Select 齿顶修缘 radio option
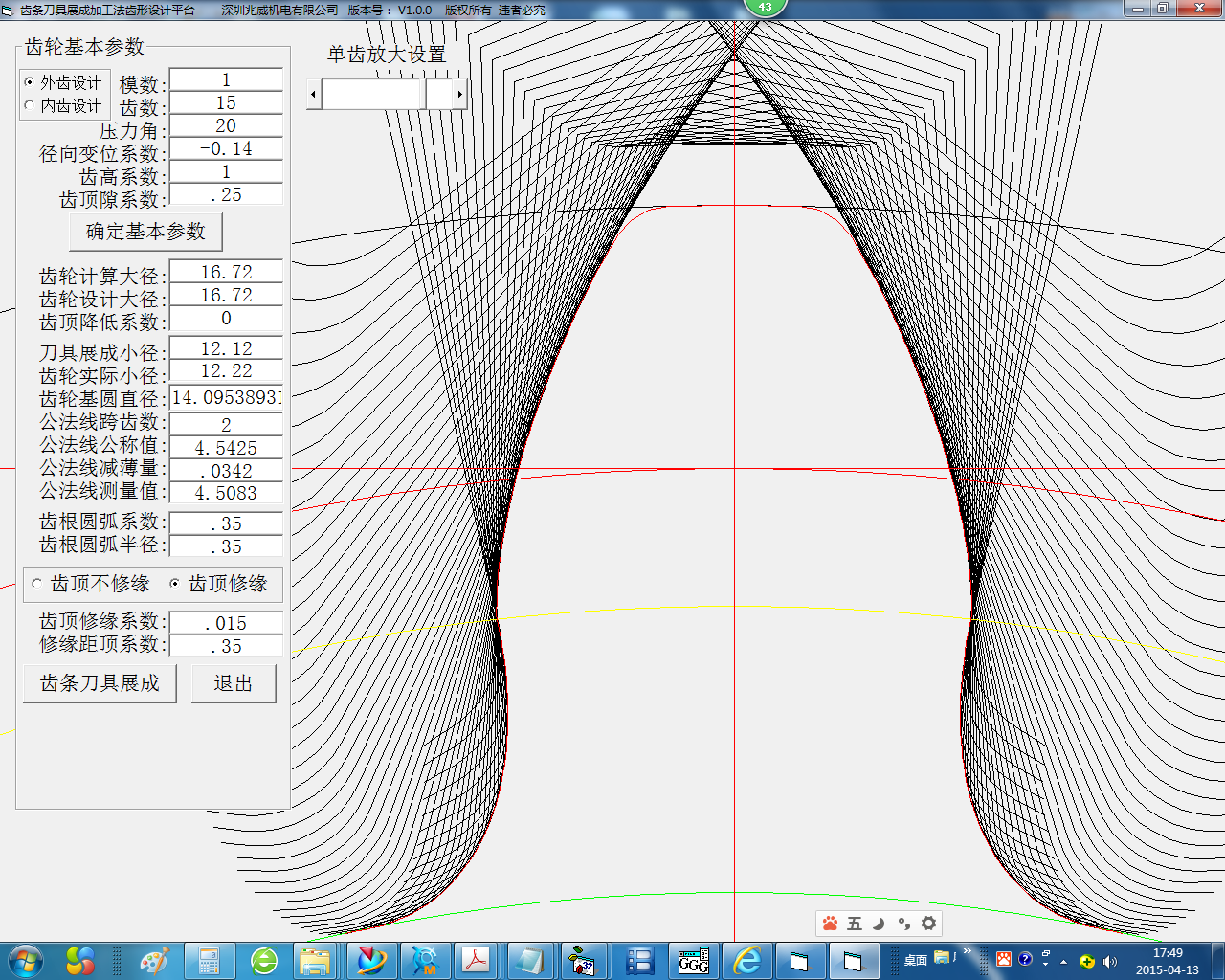Viewport: 1225px width, 980px height. pos(218,583)
